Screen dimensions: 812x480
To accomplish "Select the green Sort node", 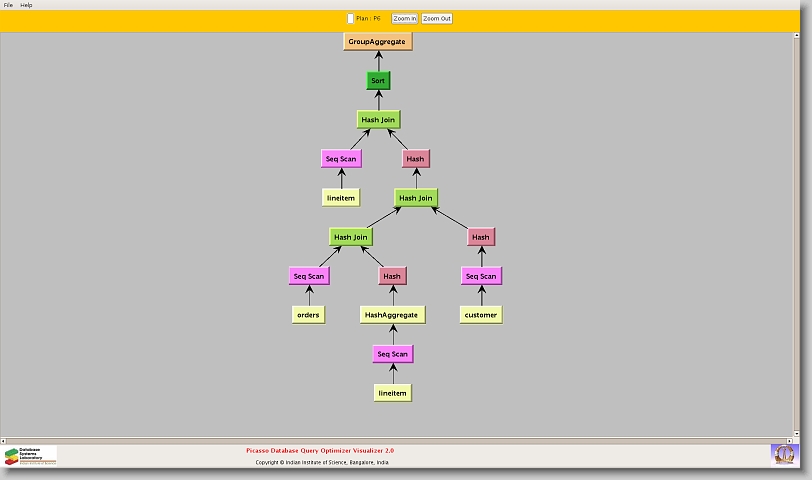I will coord(378,81).
